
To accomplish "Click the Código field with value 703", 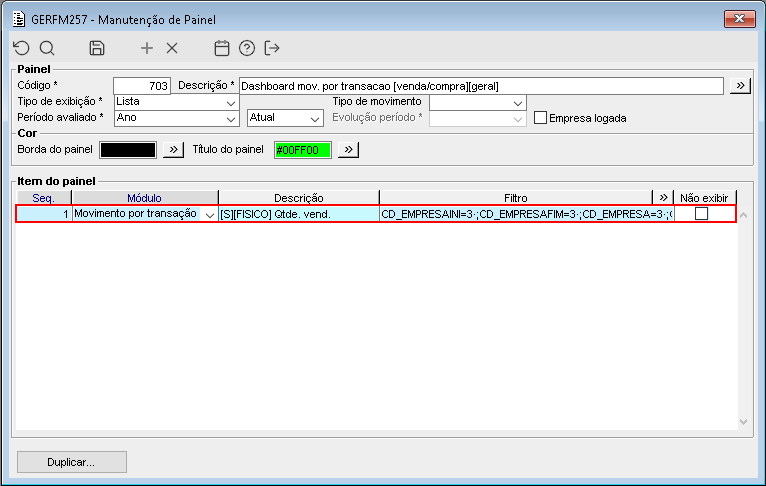I will click(142, 86).
